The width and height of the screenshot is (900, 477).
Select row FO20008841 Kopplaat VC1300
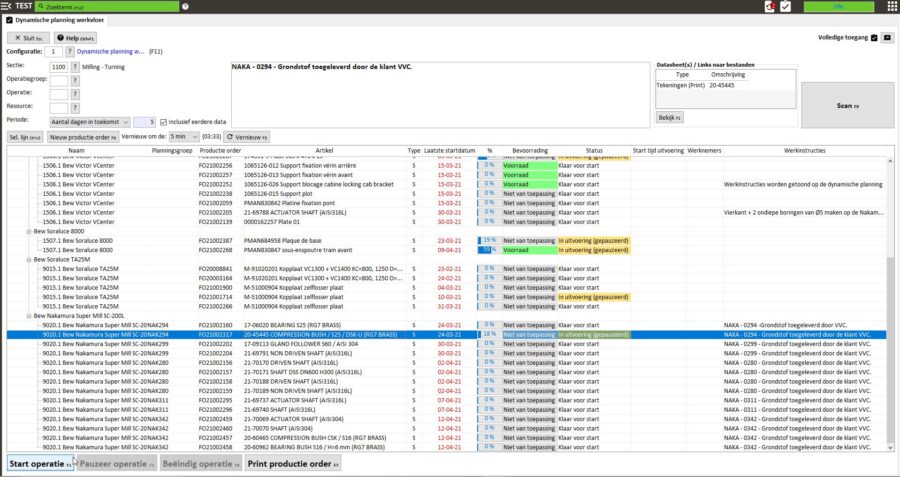click(447, 269)
